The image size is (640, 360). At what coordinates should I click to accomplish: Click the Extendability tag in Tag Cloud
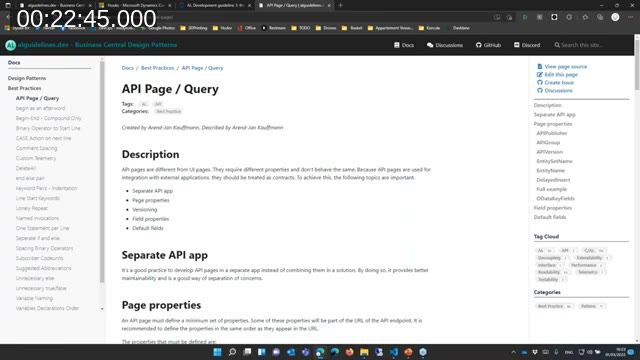tap(592, 258)
